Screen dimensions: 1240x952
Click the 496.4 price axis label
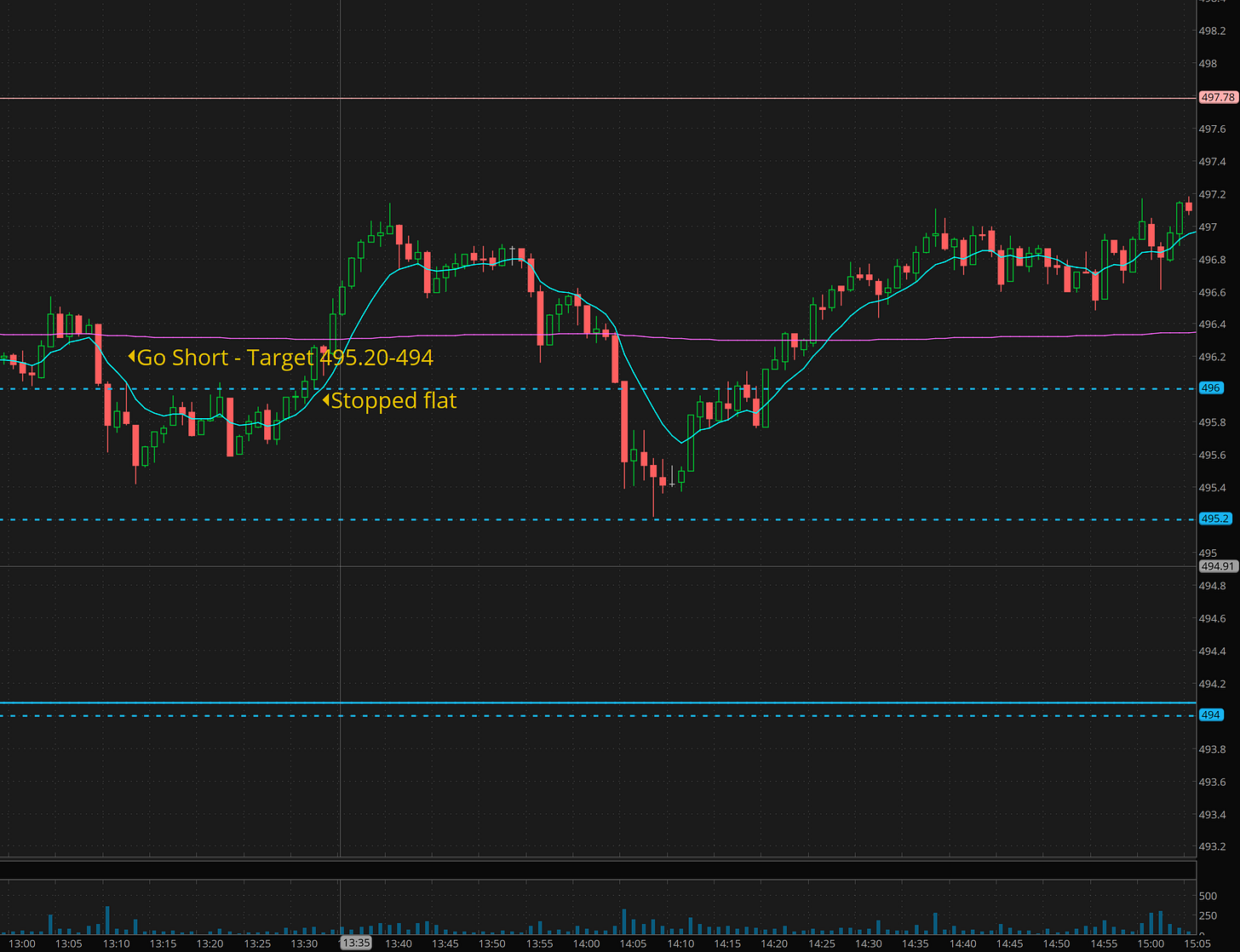1212,324
